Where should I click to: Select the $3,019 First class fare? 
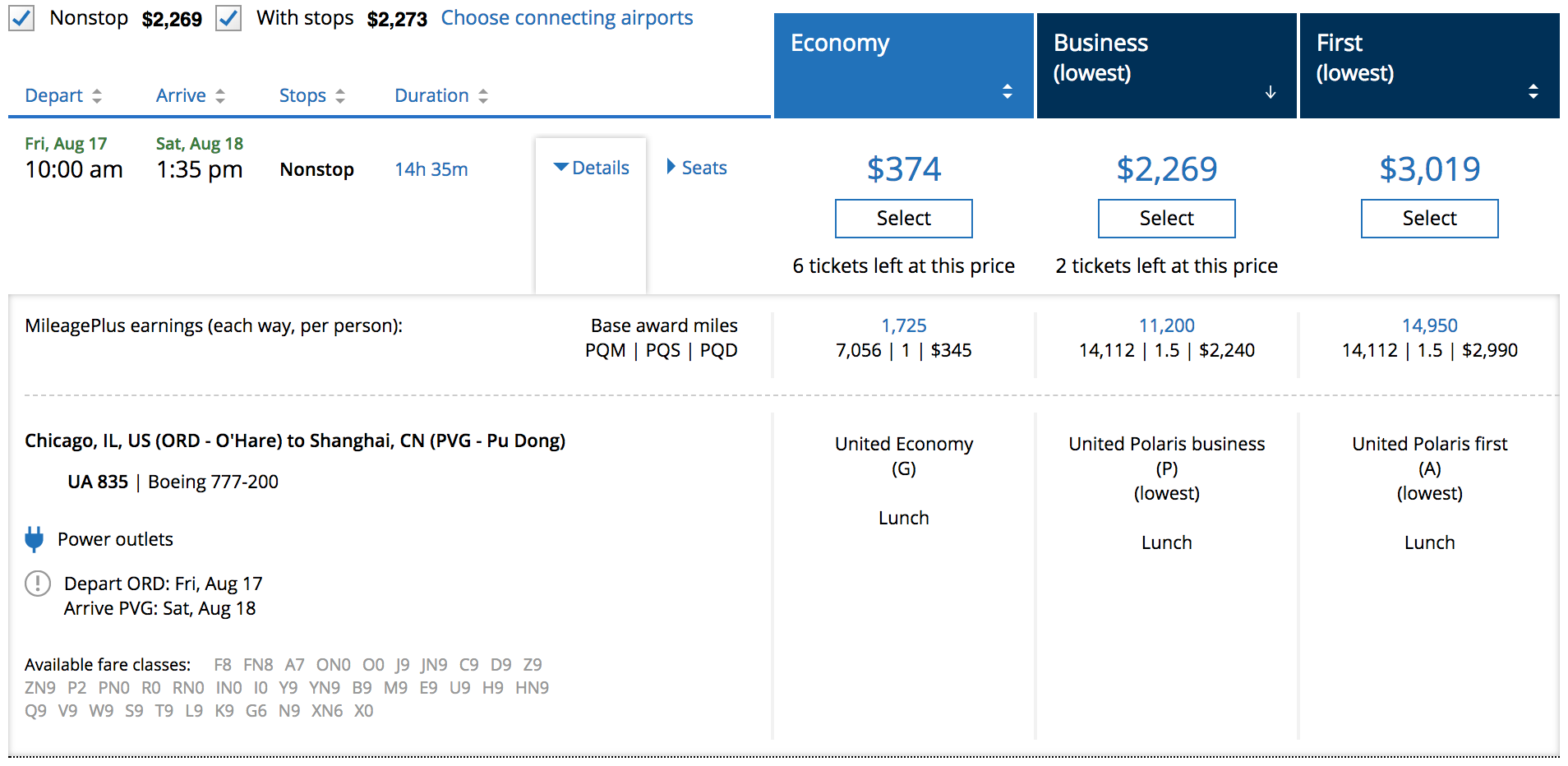(1429, 219)
